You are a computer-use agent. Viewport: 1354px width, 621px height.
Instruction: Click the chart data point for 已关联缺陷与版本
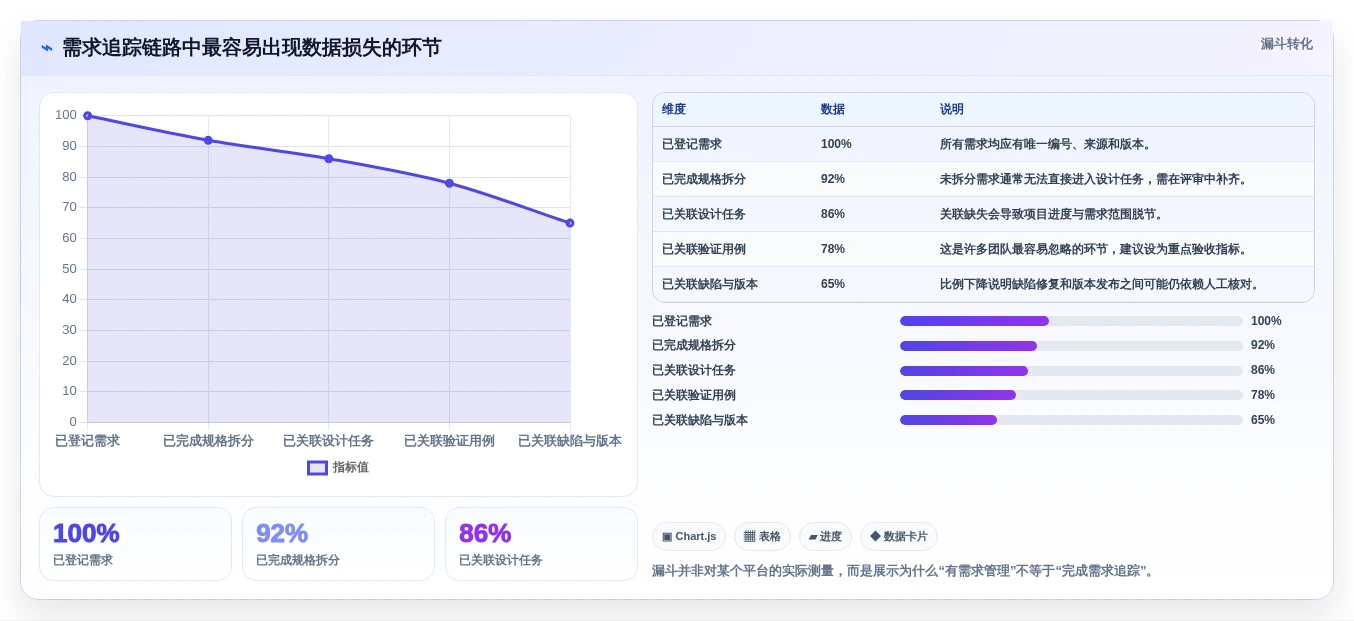[570, 223]
